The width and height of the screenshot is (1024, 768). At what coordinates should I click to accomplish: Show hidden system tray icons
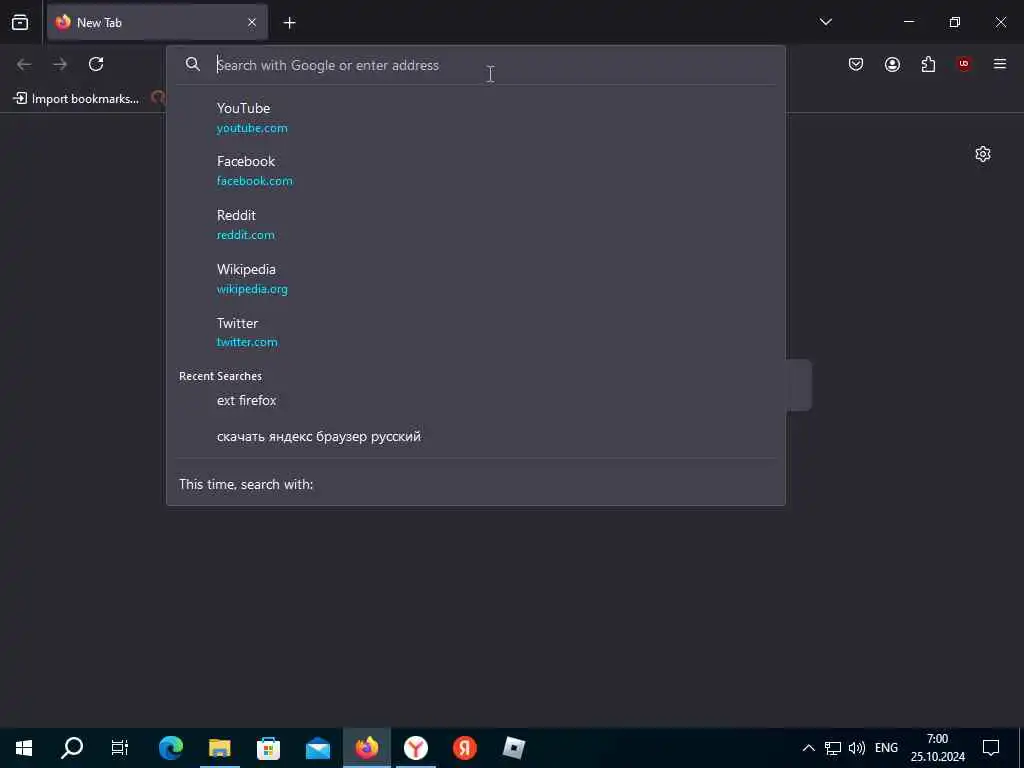point(808,748)
